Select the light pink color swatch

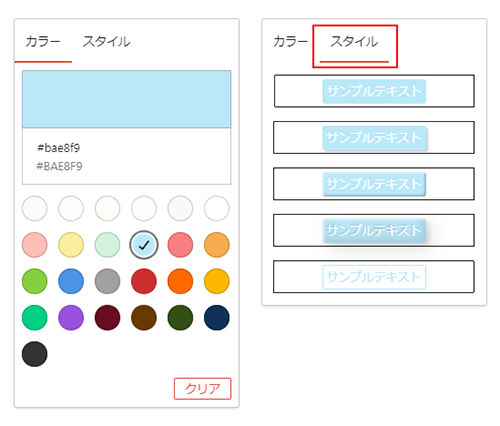35,245
